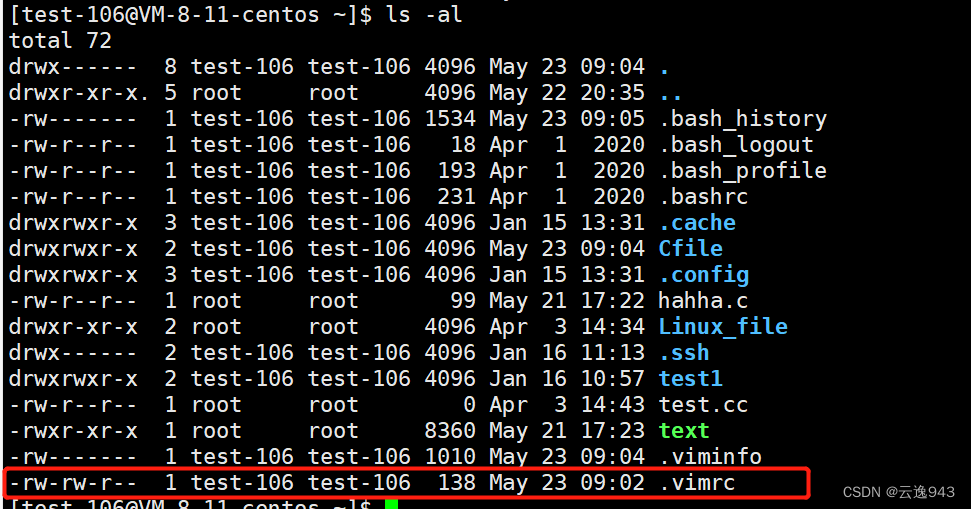Image resolution: width=971 pixels, height=509 pixels.
Task: Click the test1 directory name
Action: point(690,379)
